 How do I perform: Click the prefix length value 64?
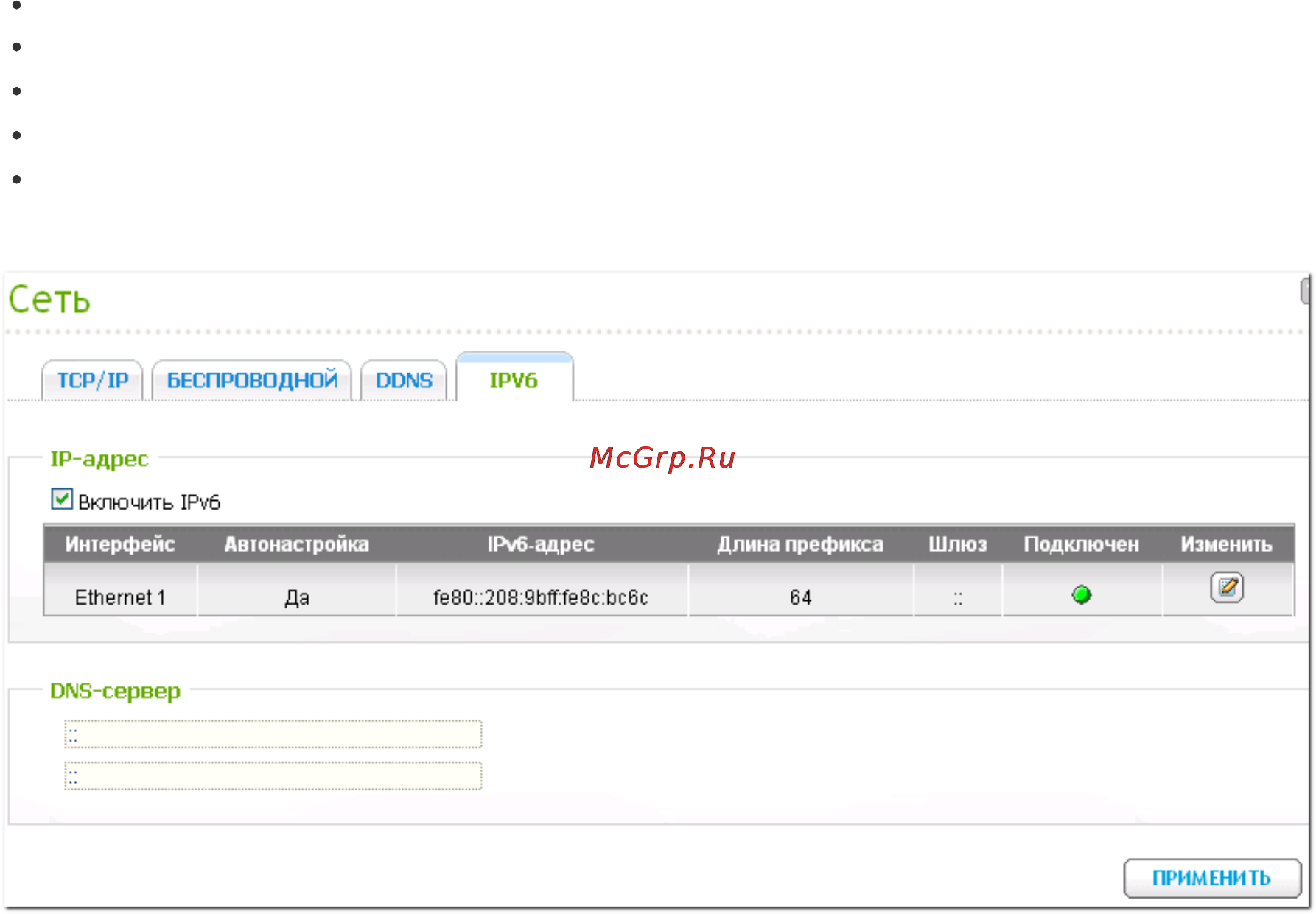pos(801,597)
